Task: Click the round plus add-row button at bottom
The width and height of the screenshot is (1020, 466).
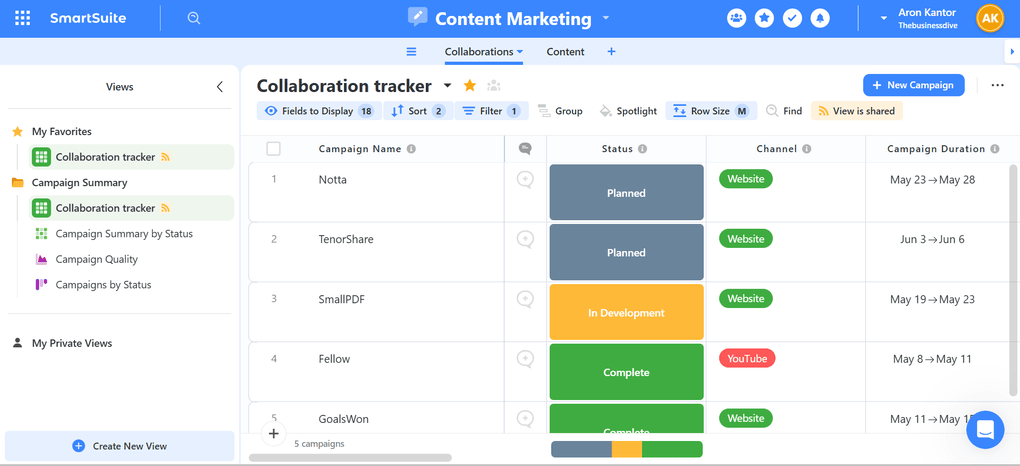Action: [x=273, y=433]
